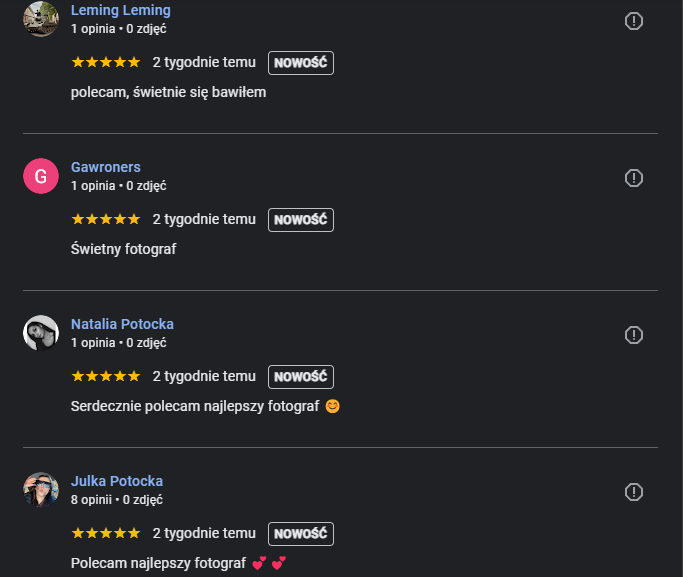Viewport: 683px width, 577px height.
Task: Open Natalia Potocka's avatar photo
Action: click(40, 333)
